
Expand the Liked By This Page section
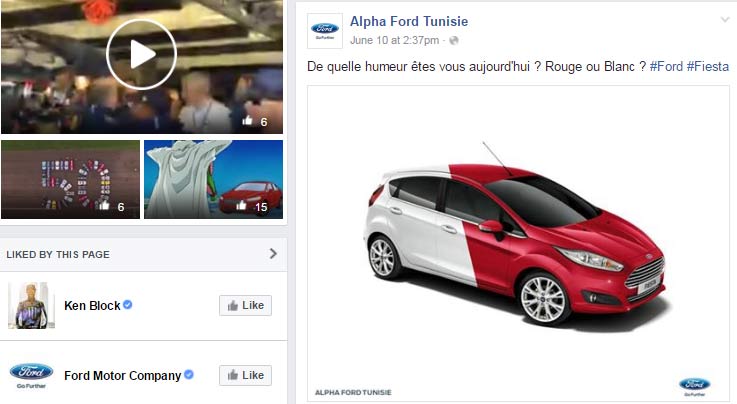click(x=273, y=254)
